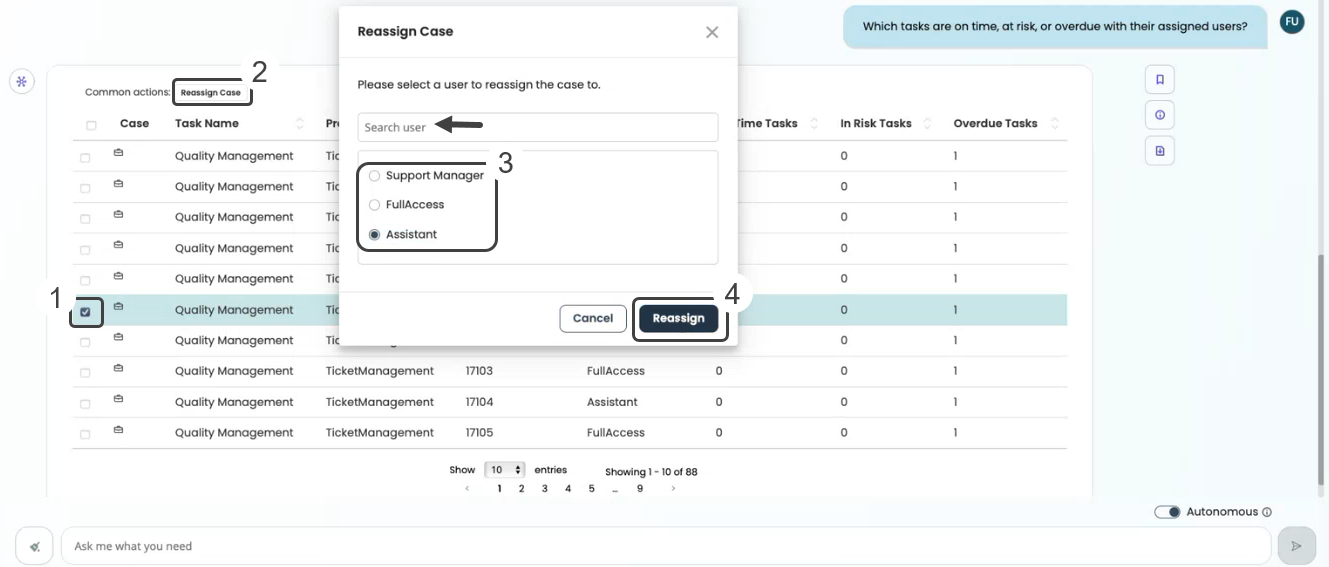Viewport: 1329px width, 567px height.
Task: Click the Search user input field
Action: pyautogui.click(x=538, y=127)
